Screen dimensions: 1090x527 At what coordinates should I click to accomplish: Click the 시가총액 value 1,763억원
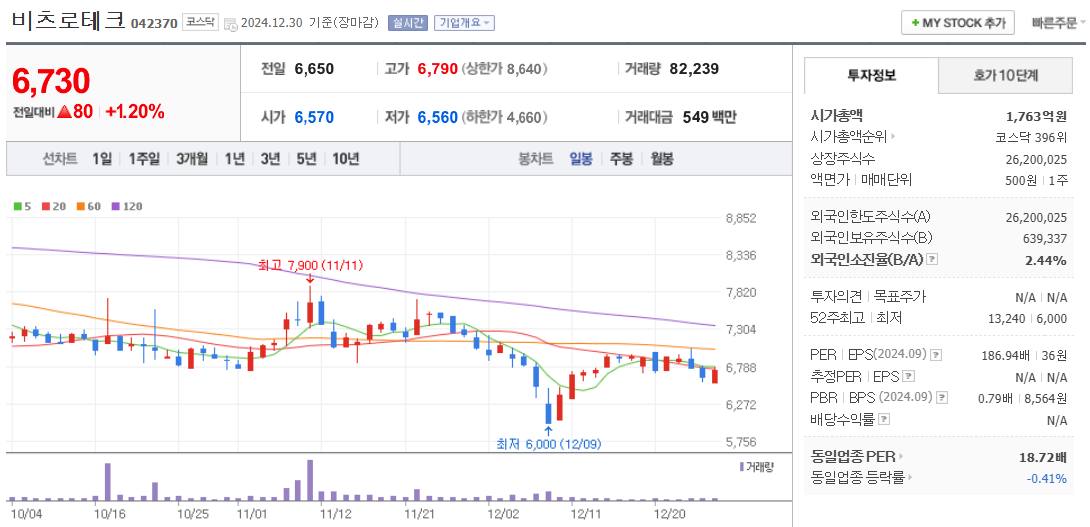click(1036, 115)
